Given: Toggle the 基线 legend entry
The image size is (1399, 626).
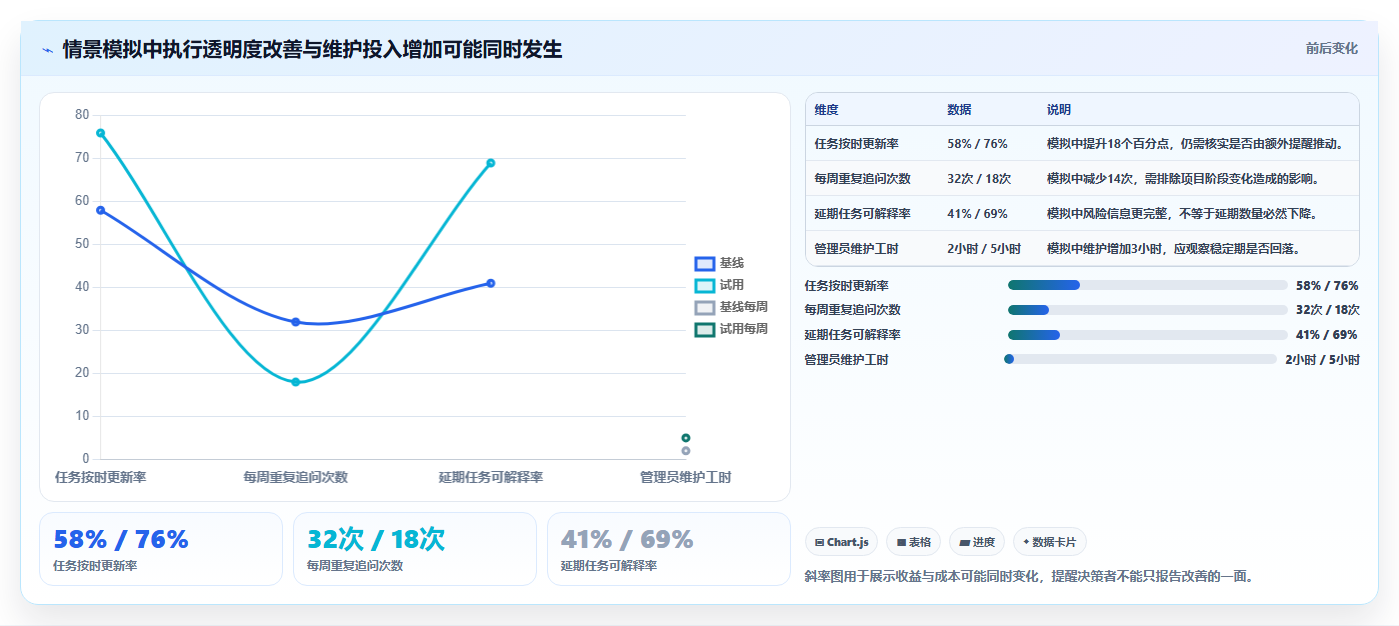Looking at the screenshot, I should coord(720,263).
